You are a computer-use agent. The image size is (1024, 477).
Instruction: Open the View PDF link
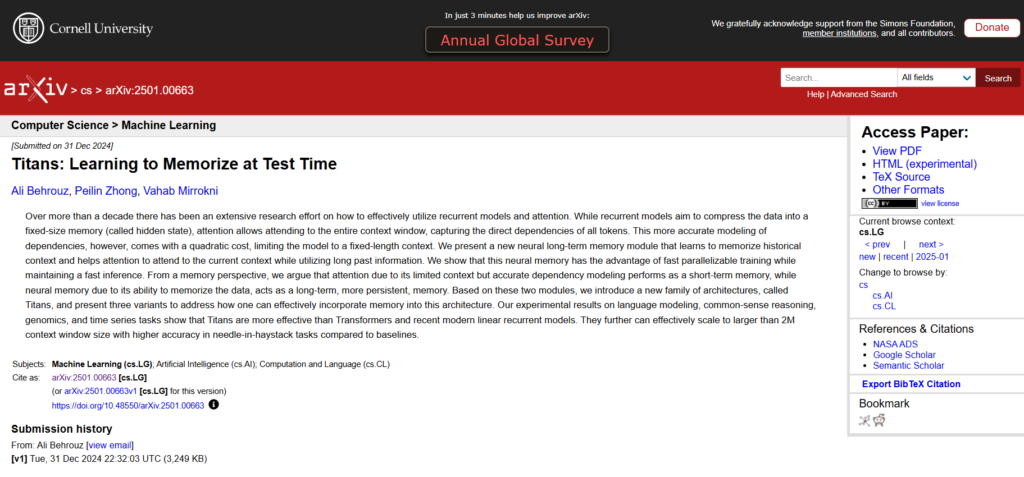(x=897, y=151)
